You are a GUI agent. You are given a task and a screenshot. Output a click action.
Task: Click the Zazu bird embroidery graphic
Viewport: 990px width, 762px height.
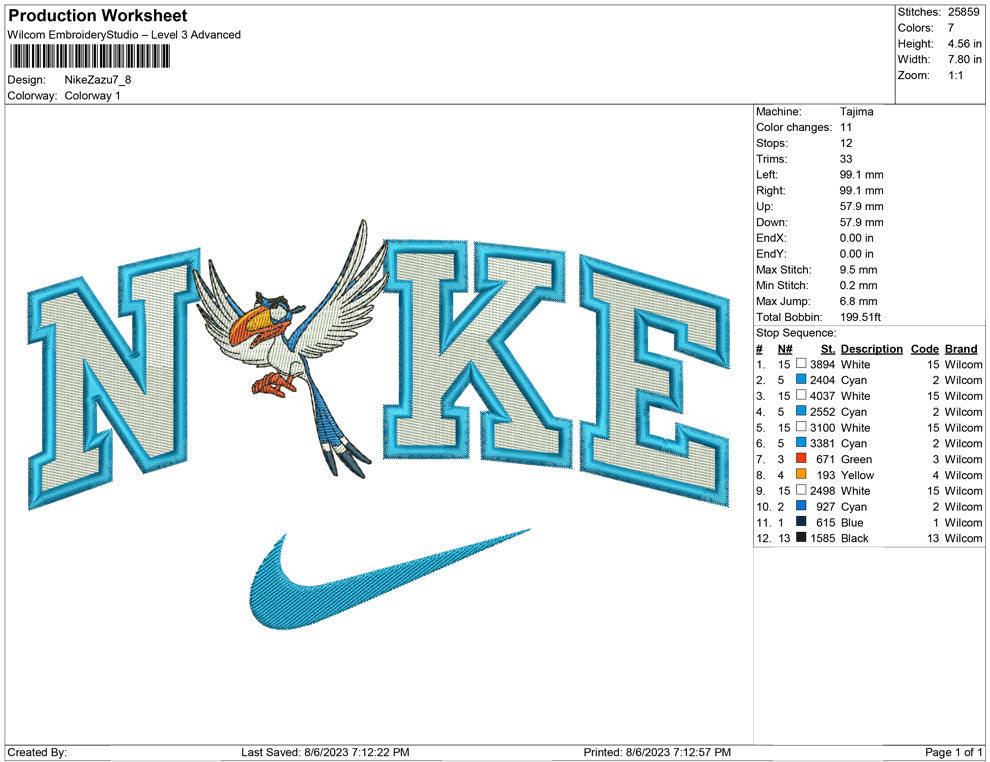tap(292, 347)
